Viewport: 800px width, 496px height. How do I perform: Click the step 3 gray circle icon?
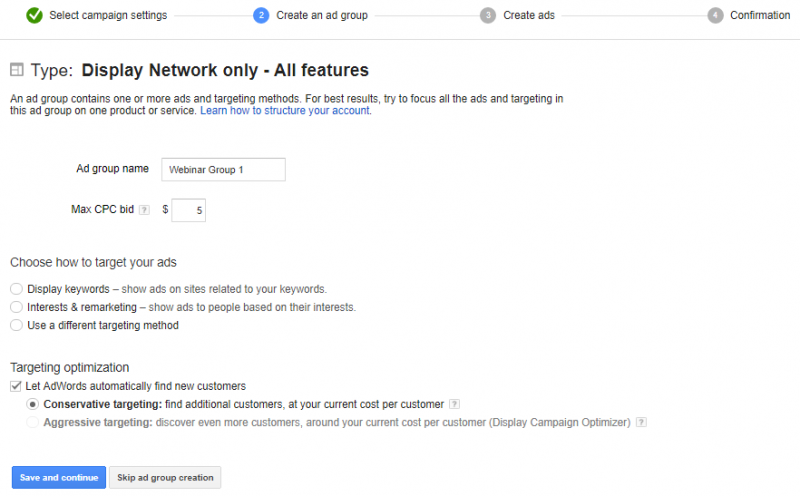pos(488,15)
